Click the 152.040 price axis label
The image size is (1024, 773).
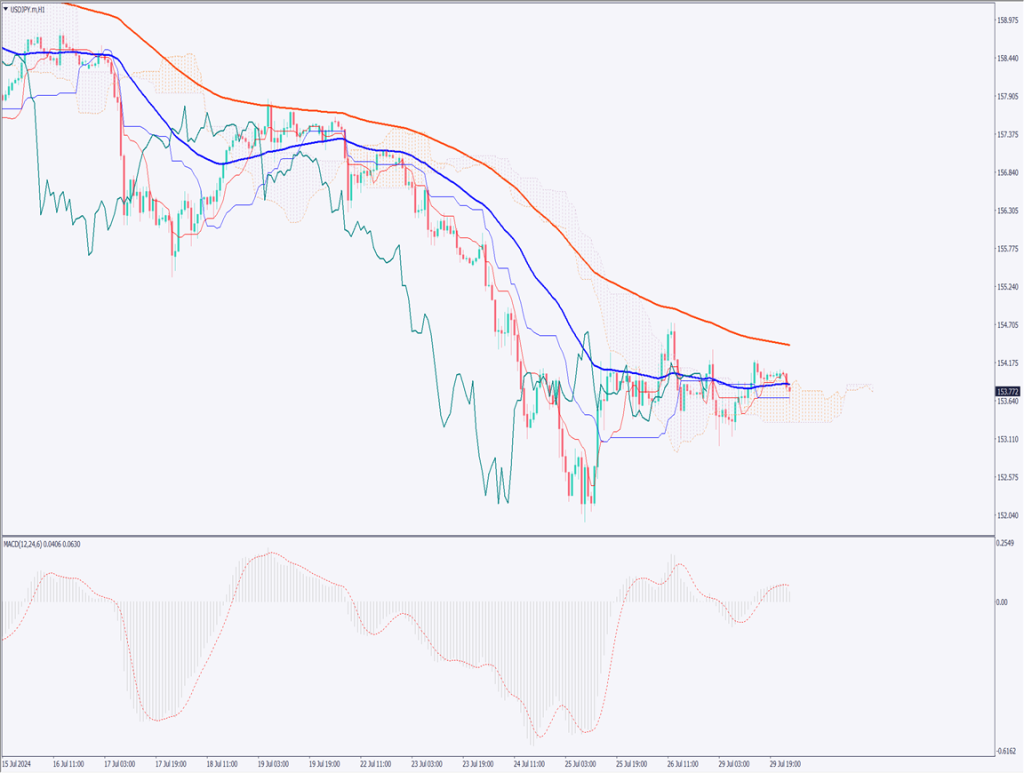(1007, 515)
